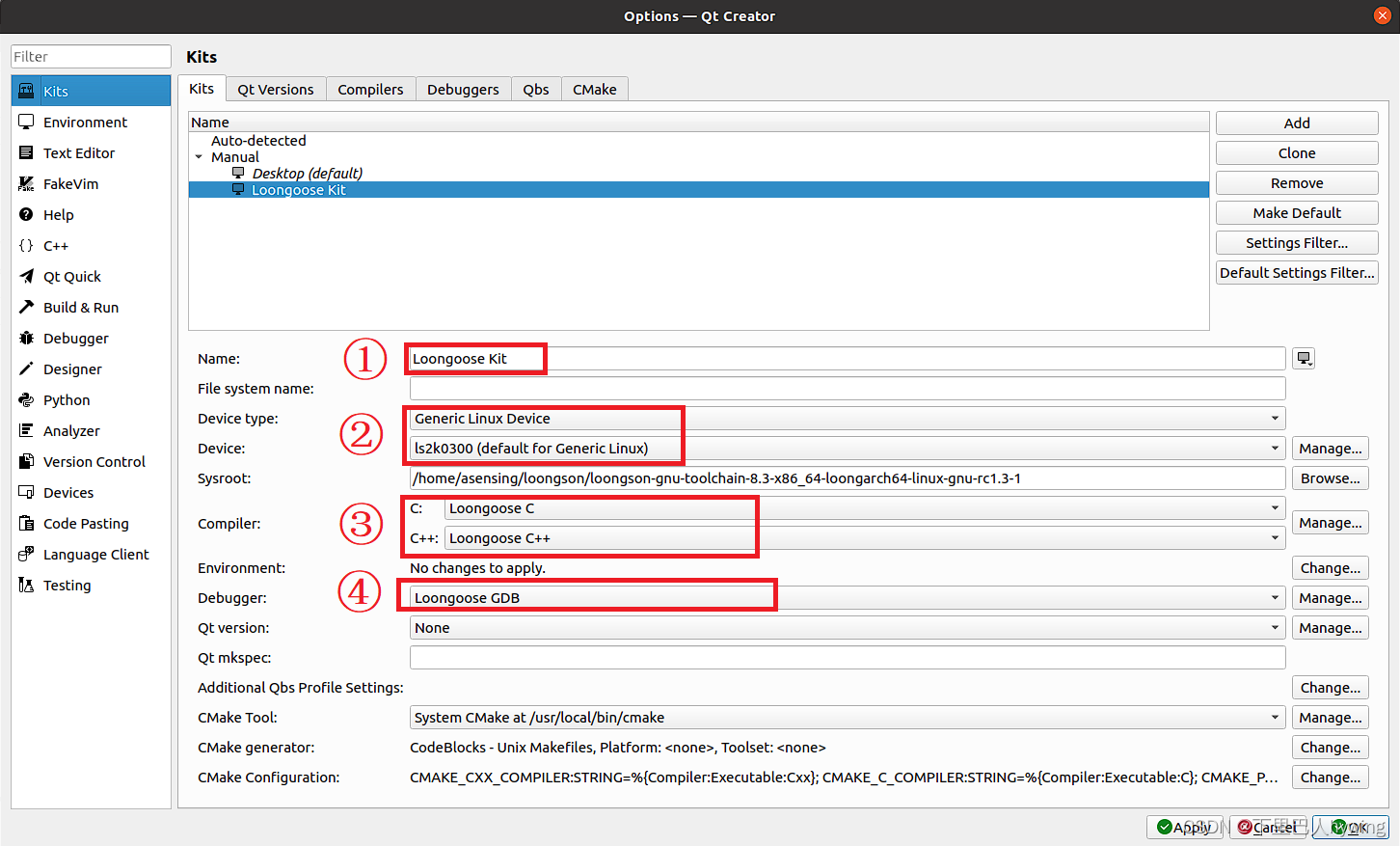Open the Device type dropdown
The width and height of the screenshot is (1400, 846).
pyautogui.click(x=848, y=418)
